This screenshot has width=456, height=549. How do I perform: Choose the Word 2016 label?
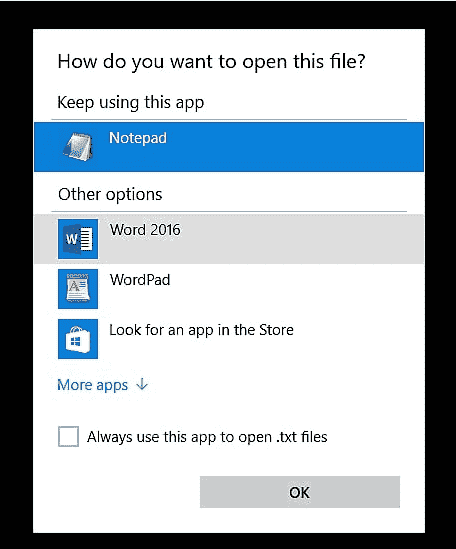(145, 230)
